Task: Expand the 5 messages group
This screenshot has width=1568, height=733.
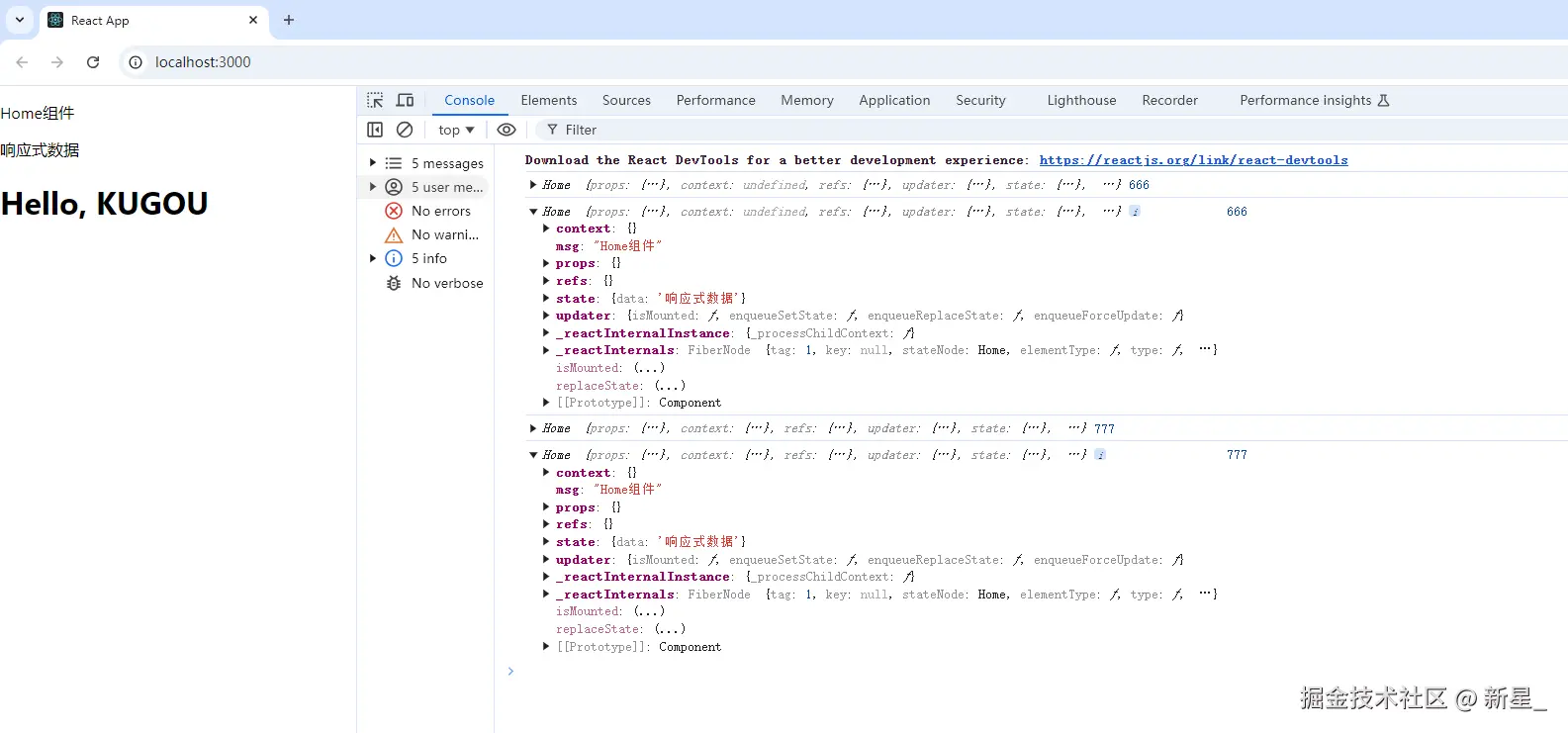Action: (x=373, y=163)
